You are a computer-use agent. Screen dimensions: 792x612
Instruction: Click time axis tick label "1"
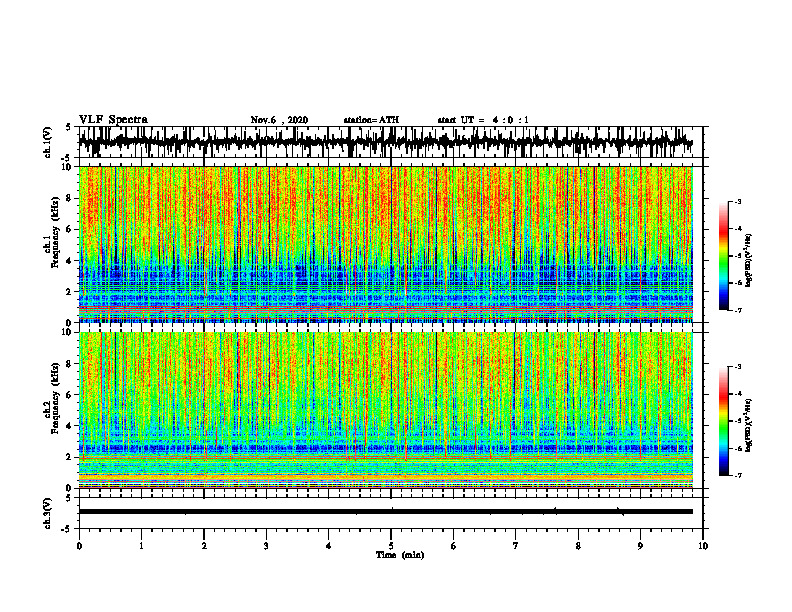pyautogui.click(x=142, y=546)
